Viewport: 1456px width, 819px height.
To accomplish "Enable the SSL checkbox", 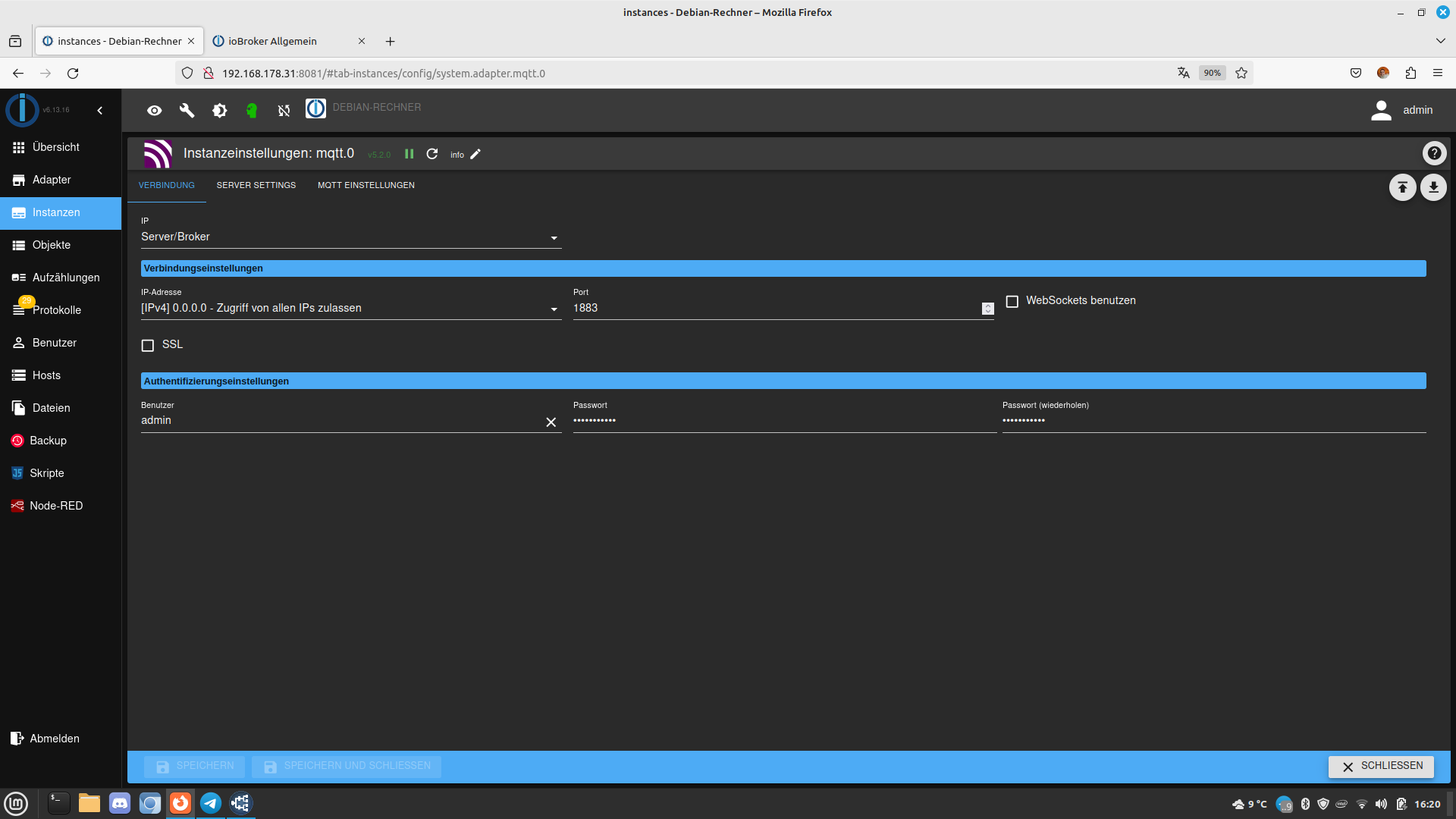I will tap(148, 345).
